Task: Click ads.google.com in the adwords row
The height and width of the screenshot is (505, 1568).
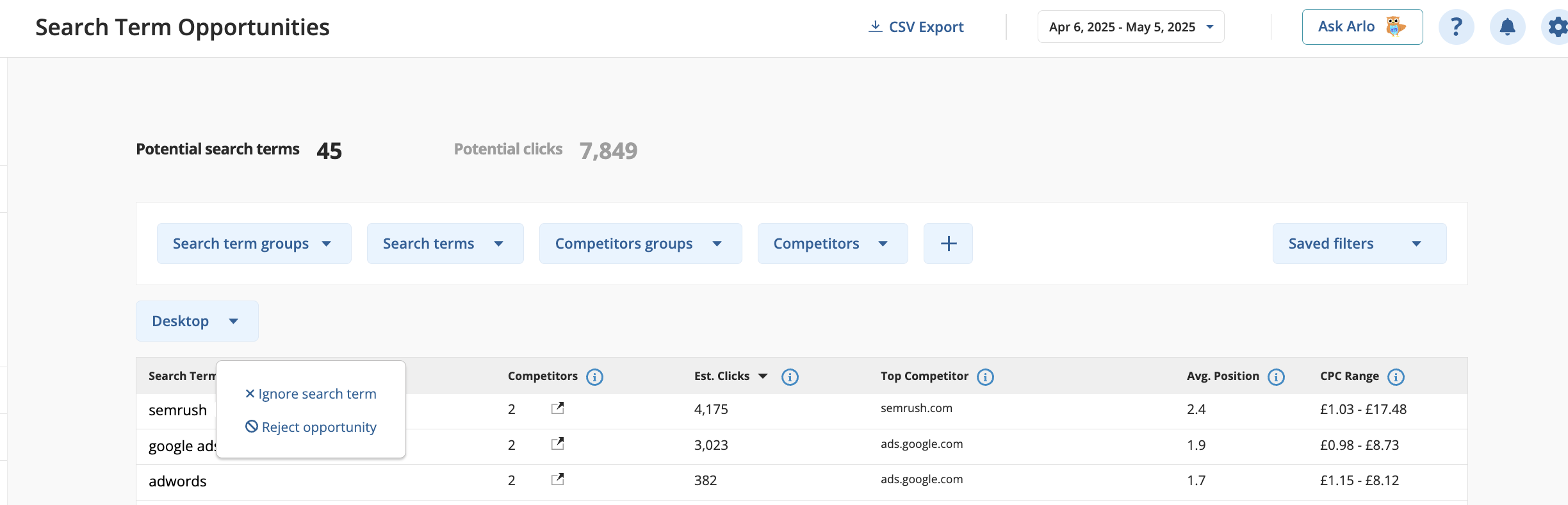Action: [x=921, y=479]
